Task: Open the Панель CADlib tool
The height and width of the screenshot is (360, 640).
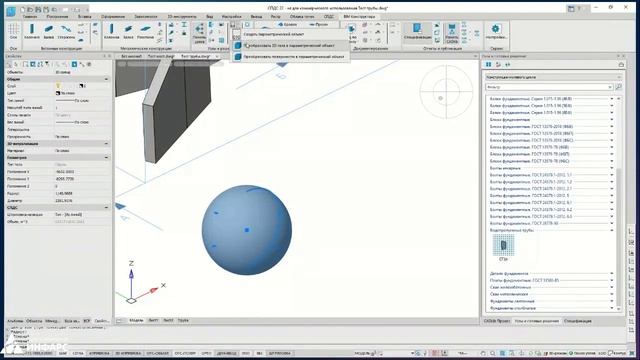Action: pyautogui.click(x=452, y=33)
